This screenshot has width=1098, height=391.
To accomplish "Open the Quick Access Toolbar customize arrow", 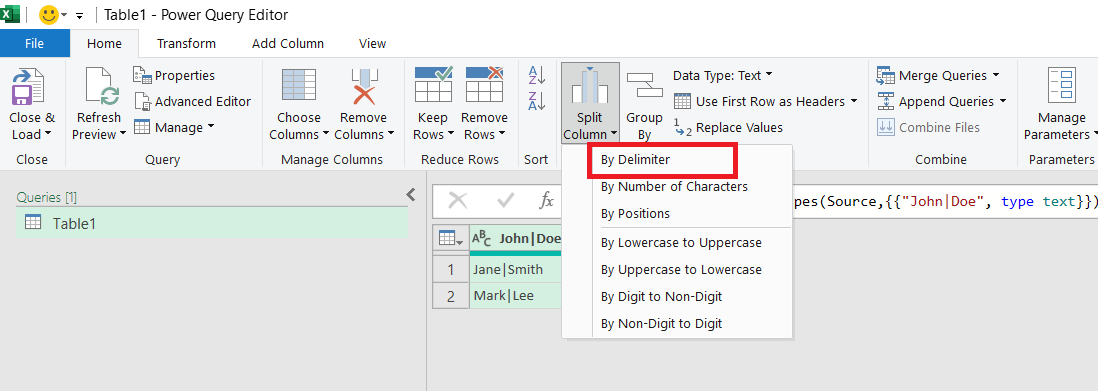I will click(x=79, y=15).
